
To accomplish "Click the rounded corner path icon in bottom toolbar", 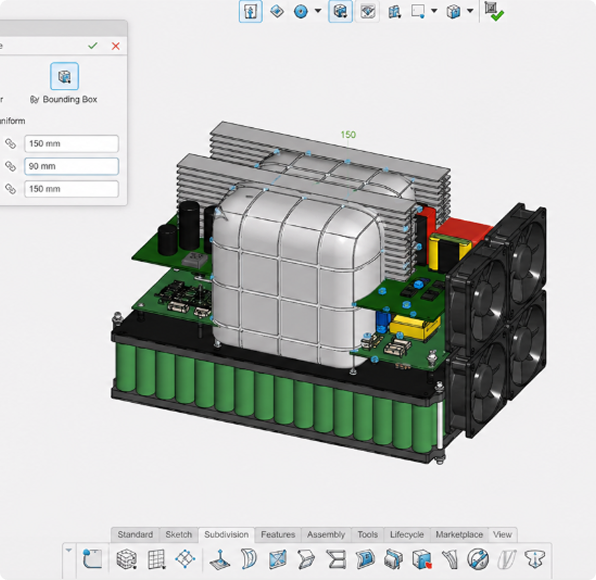I will [x=92, y=559].
